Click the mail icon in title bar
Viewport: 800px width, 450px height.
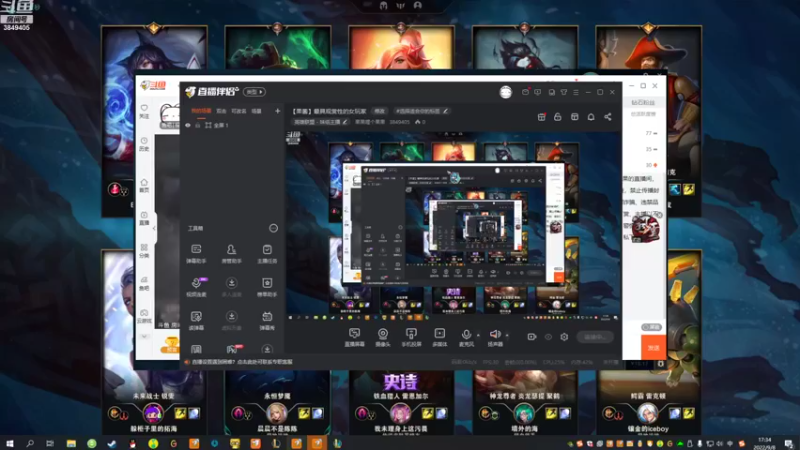(526, 92)
